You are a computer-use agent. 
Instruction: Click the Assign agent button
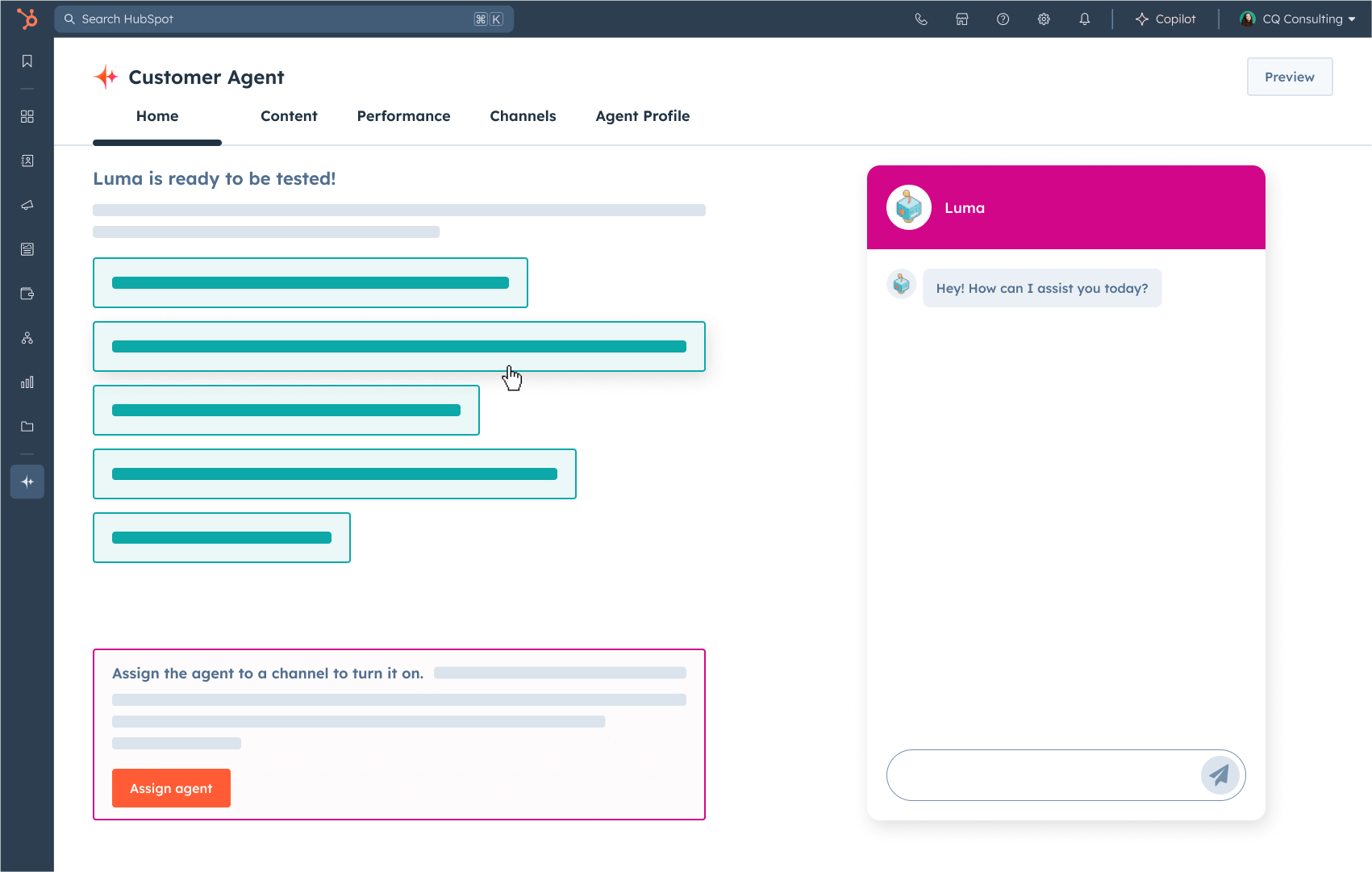click(171, 788)
